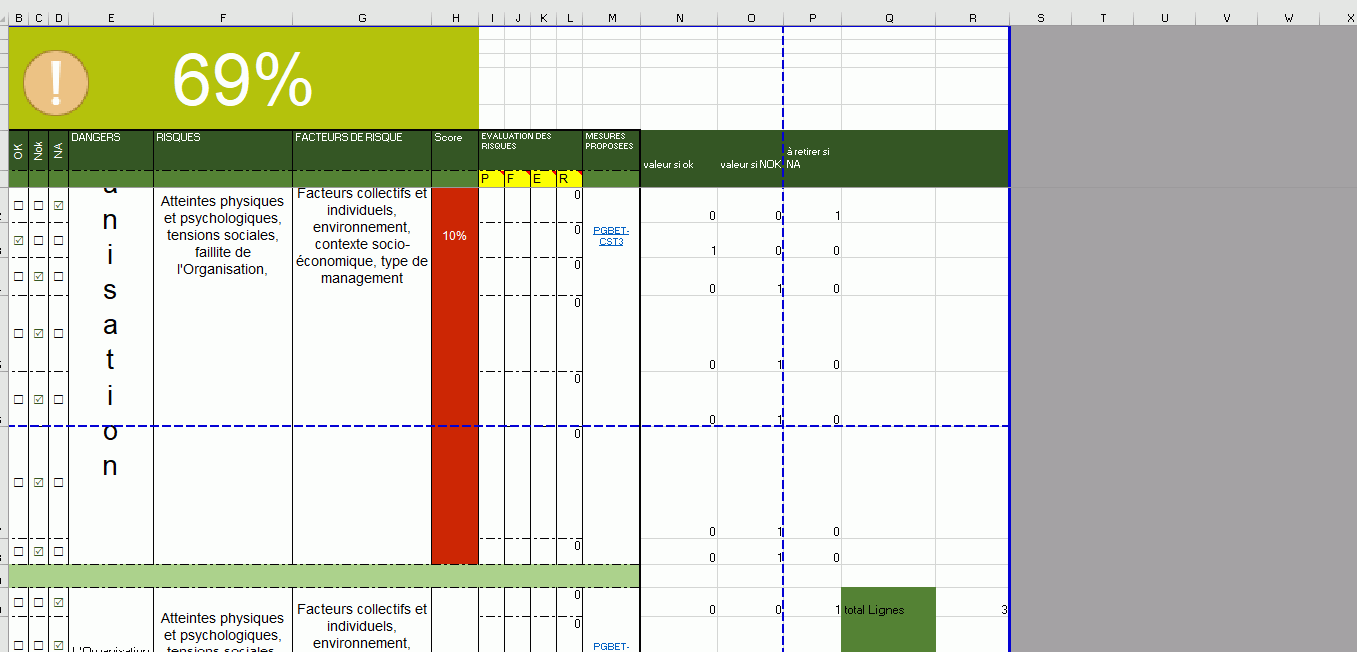Click the FACTEURS DE RISQUE header
The height and width of the screenshot is (652, 1357).
point(361,139)
